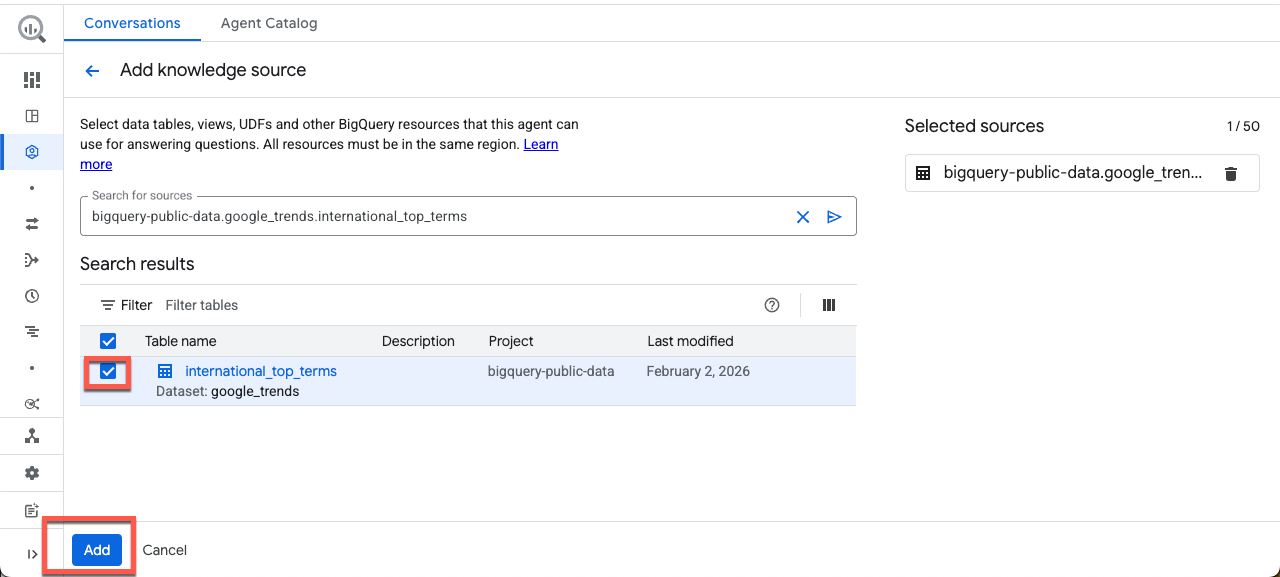This screenshot has height=577, width=1280.
Task: Click the BigQuery logo icon
Action: 32,28
